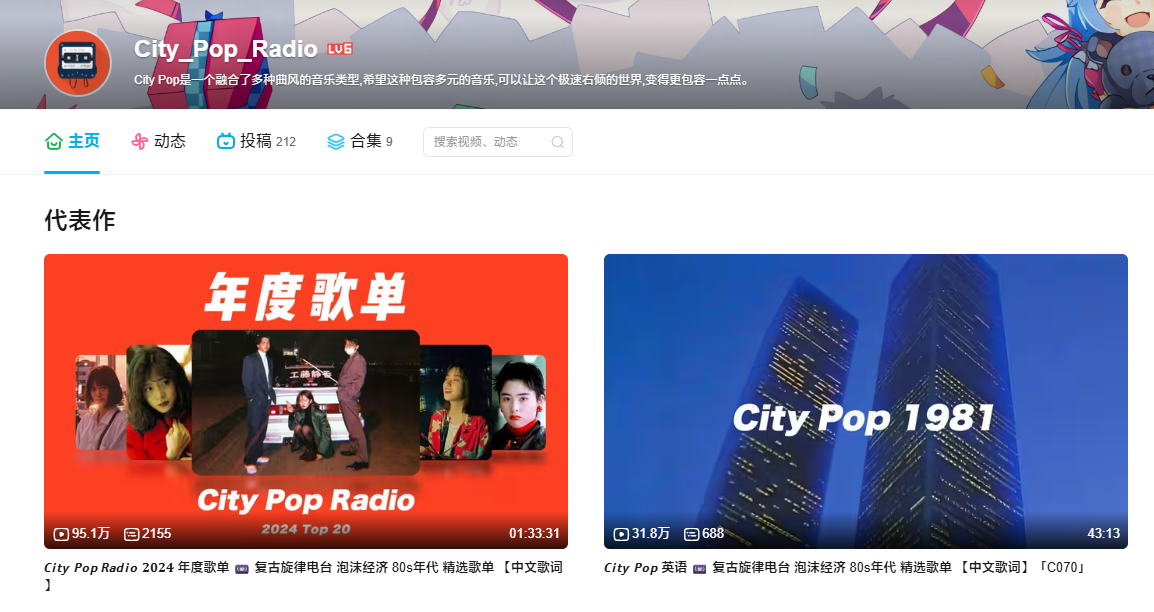Click the green home icon
The height and width of the screenshot is (612, 1154).
(x=54, y=142)
